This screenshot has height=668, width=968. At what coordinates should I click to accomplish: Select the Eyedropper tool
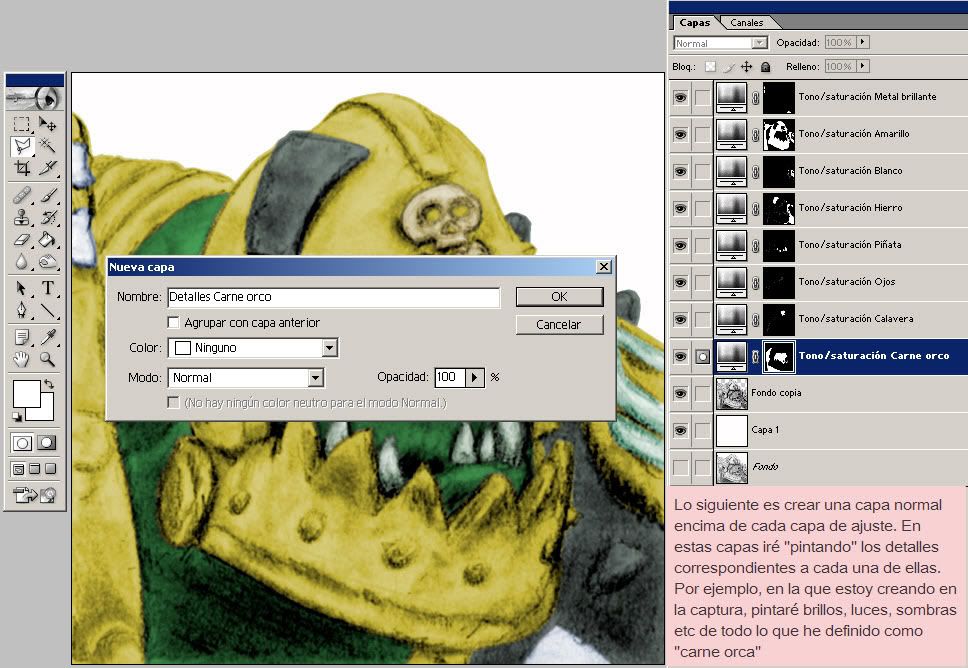tap(48, 337)
